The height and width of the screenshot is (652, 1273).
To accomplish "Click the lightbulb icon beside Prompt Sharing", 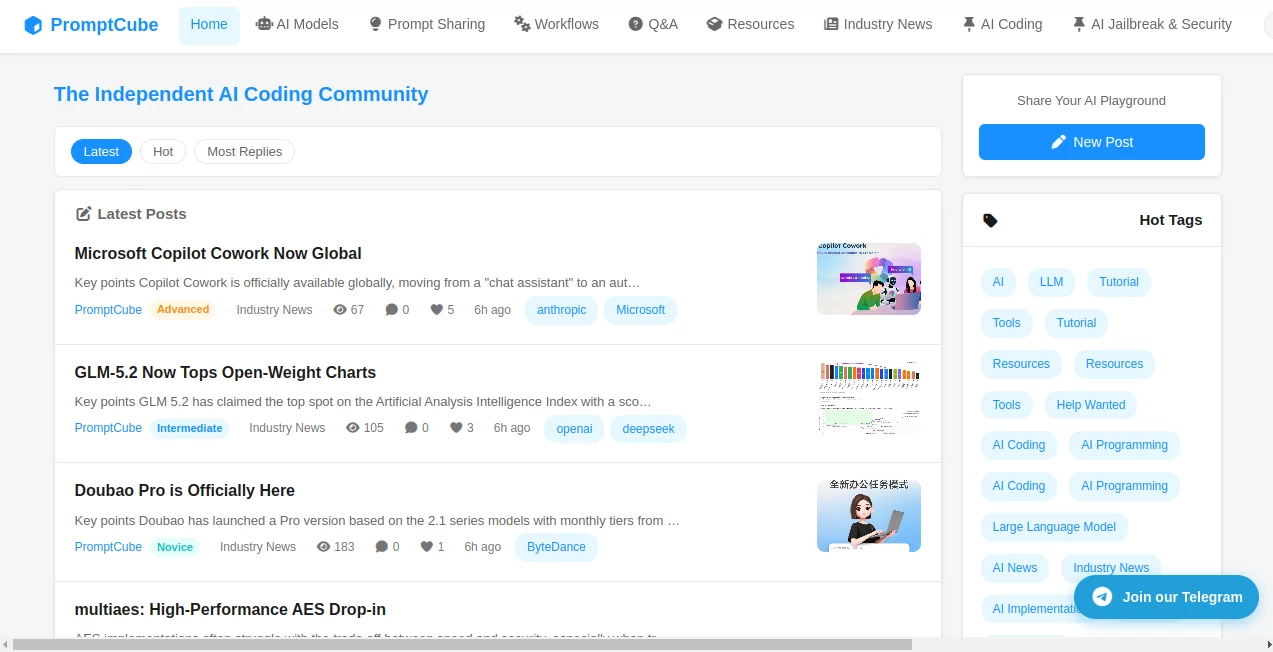I will click(376, 24).
